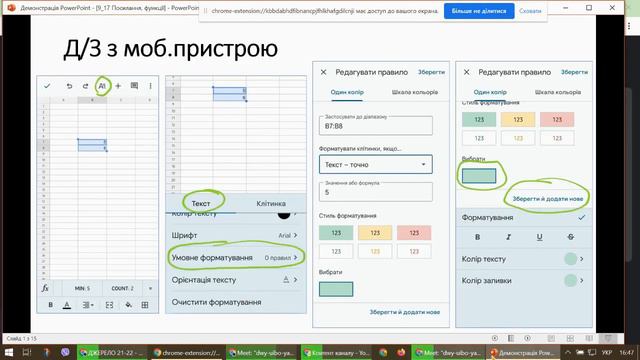Viewport: 640px width, 360px height.
Task: Tap the checkmark confirm icon in Sheets toolbar
Action: coord(47,86)
